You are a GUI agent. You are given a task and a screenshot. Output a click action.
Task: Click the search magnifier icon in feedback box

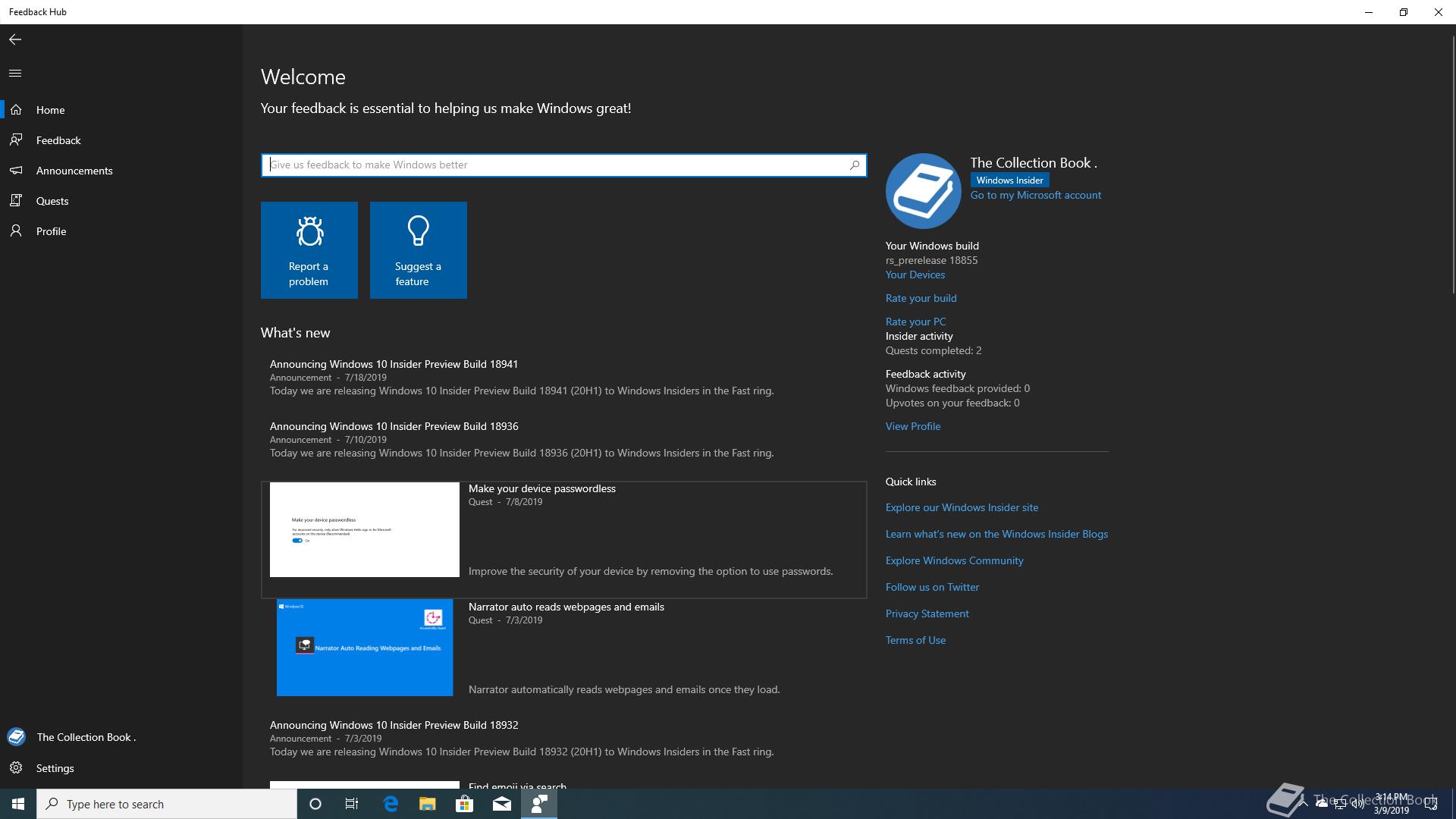coord(855,165)
